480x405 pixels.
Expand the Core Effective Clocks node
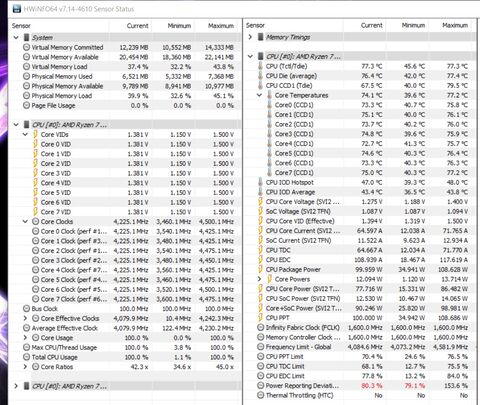25,318
